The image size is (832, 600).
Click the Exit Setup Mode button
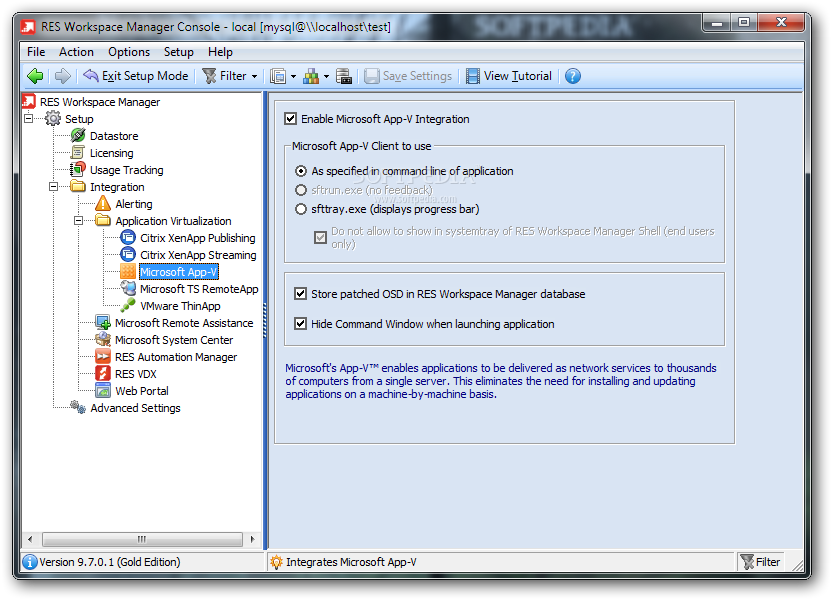coord(136,76)
